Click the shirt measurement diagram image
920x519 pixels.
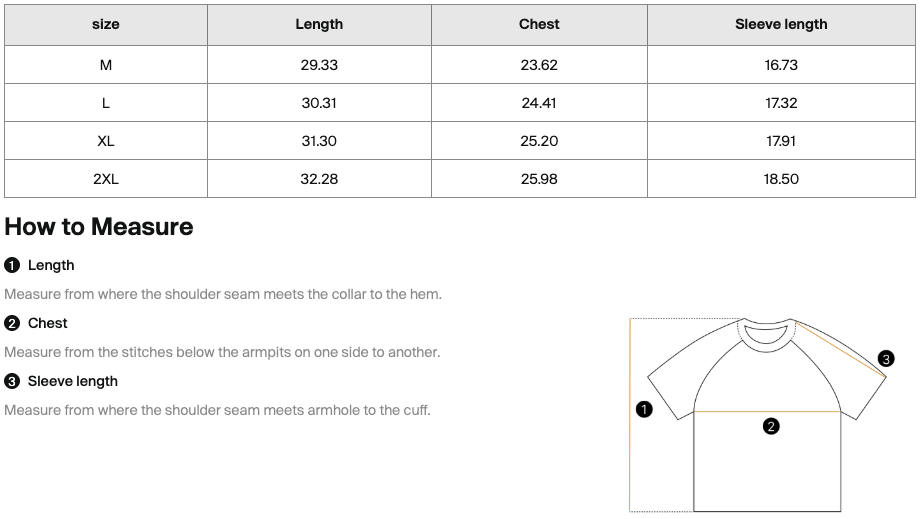[x=762, y=415]
